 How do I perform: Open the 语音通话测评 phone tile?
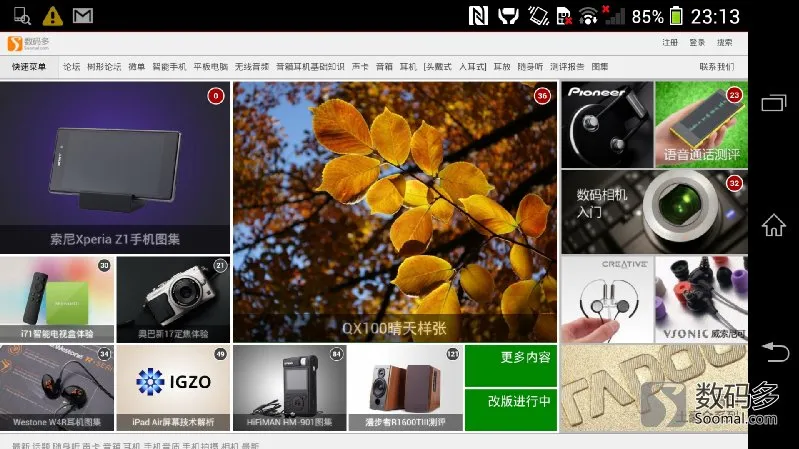point(701,124)
